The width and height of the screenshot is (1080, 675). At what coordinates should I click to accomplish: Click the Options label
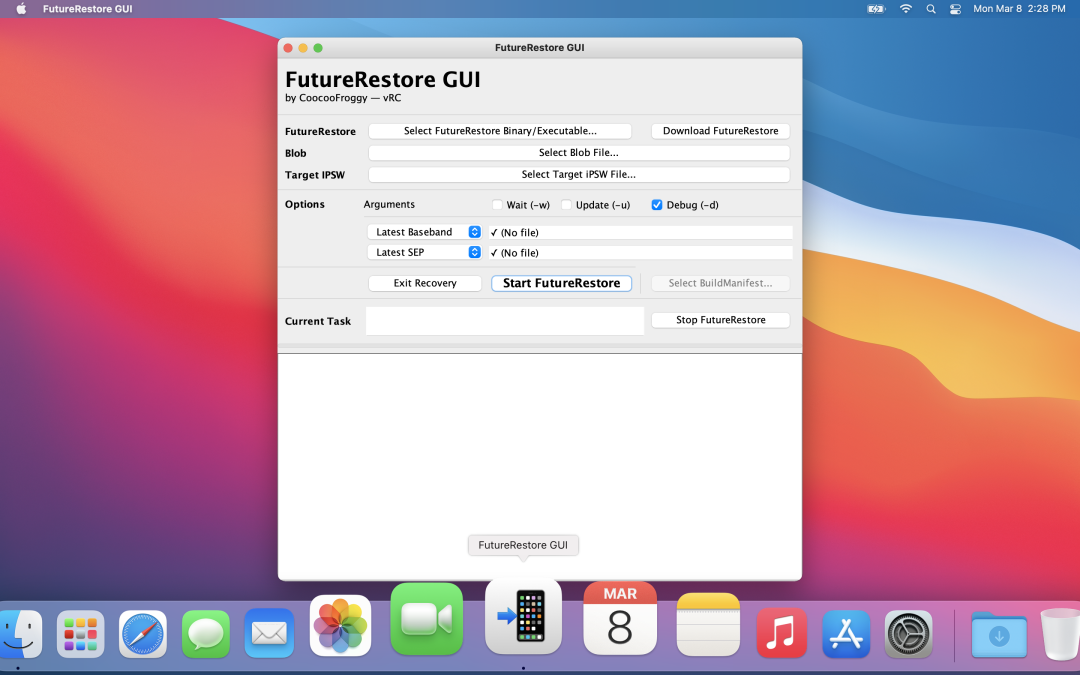[x=304, y=205]
